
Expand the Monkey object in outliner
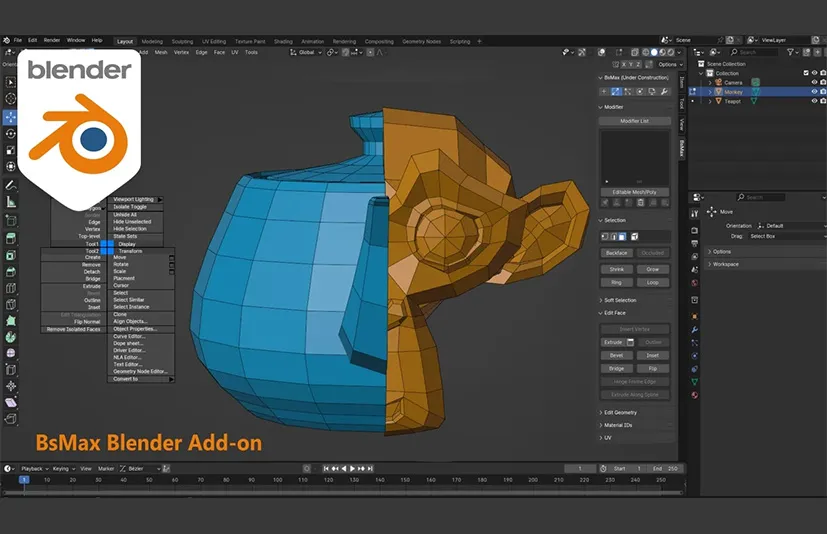pyautogui.click(x=710, y=92)
